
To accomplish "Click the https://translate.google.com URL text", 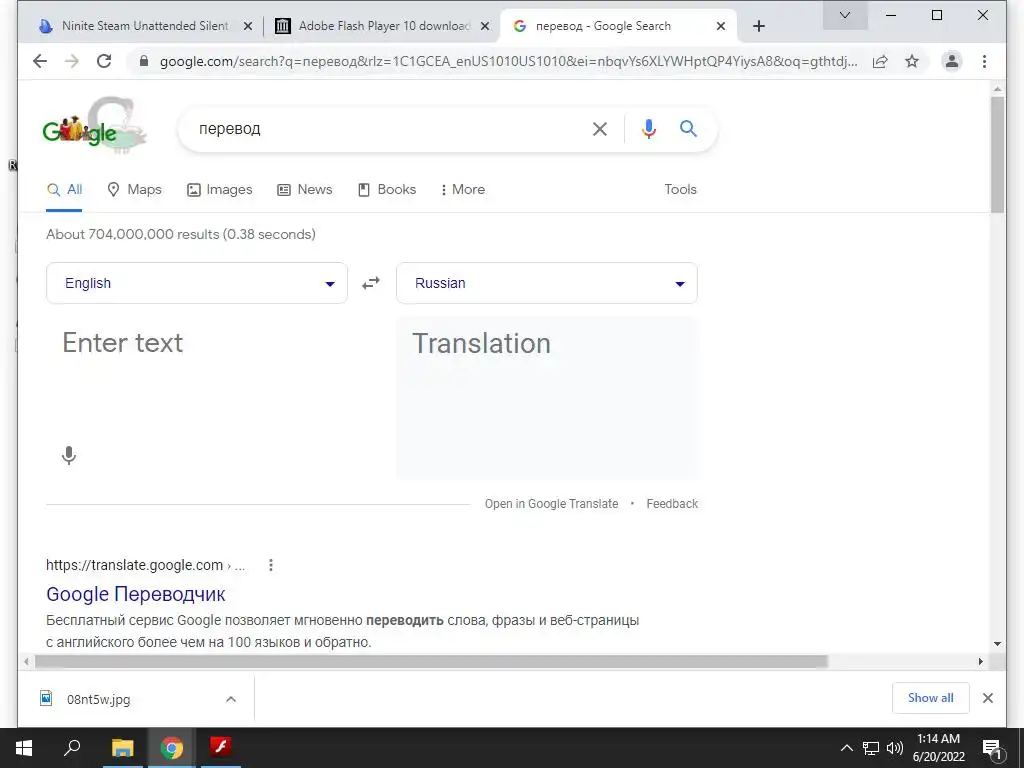I will [135, 565].
